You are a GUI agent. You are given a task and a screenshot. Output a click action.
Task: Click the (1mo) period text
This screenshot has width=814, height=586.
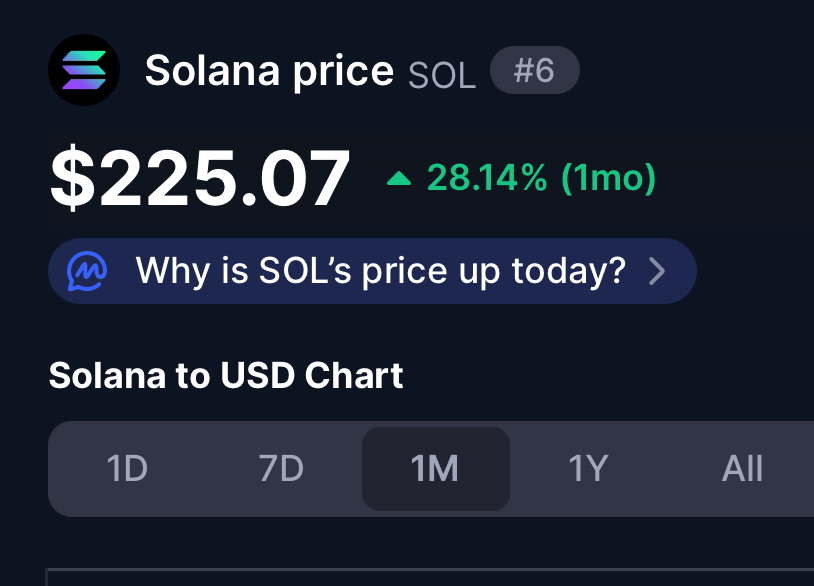609,178
